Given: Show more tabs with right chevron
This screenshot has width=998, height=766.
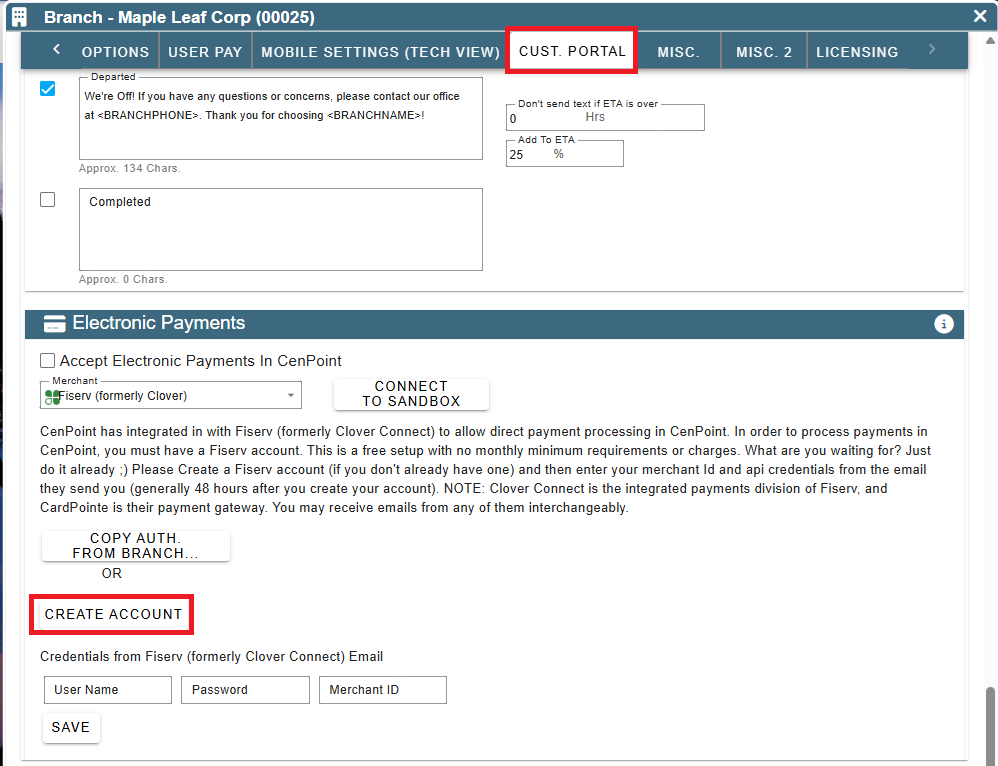Looking at the screenshot, I should [x=932, y=49].
